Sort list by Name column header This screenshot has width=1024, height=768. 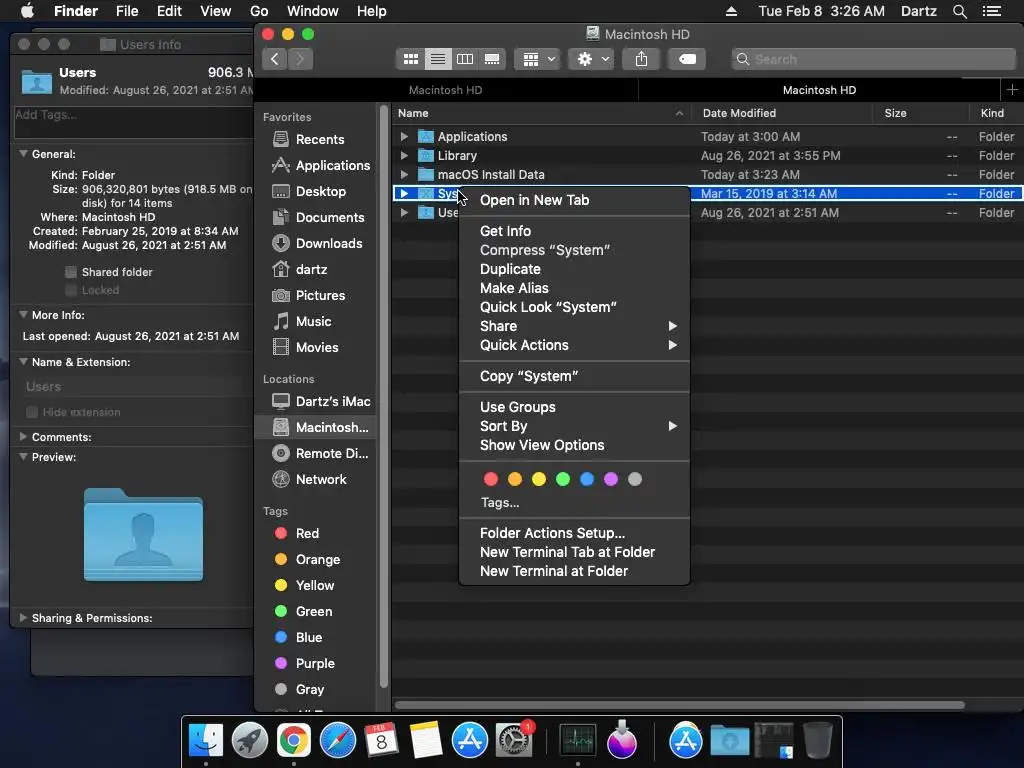tap(541, 113)
